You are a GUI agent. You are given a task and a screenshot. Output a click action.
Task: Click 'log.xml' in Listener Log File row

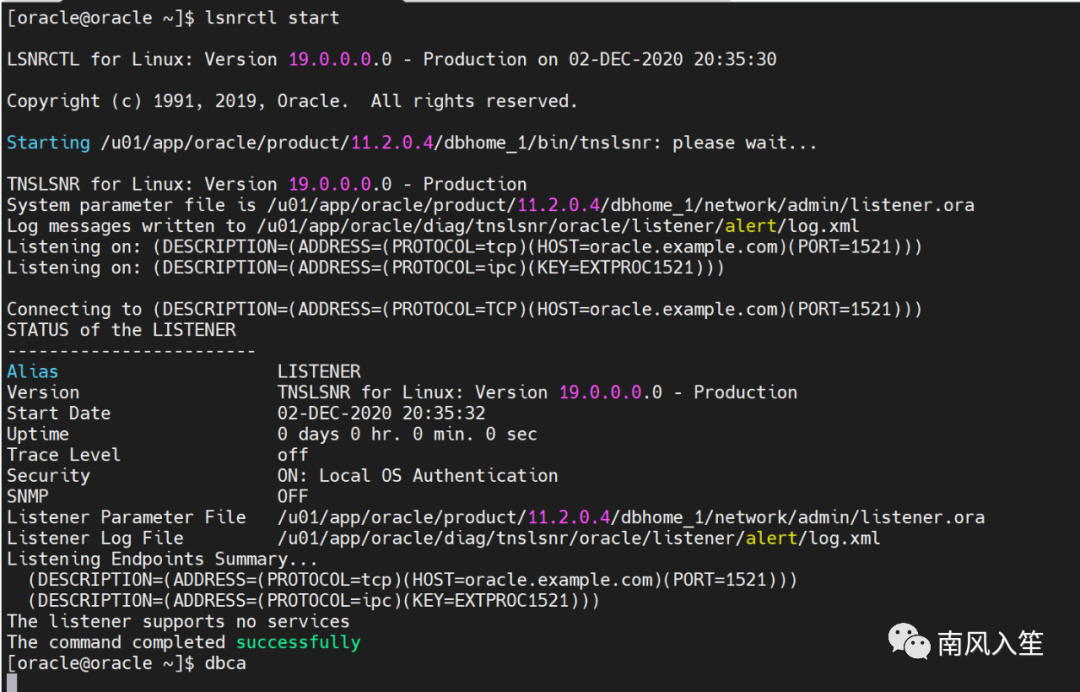(x=844, y=538)
